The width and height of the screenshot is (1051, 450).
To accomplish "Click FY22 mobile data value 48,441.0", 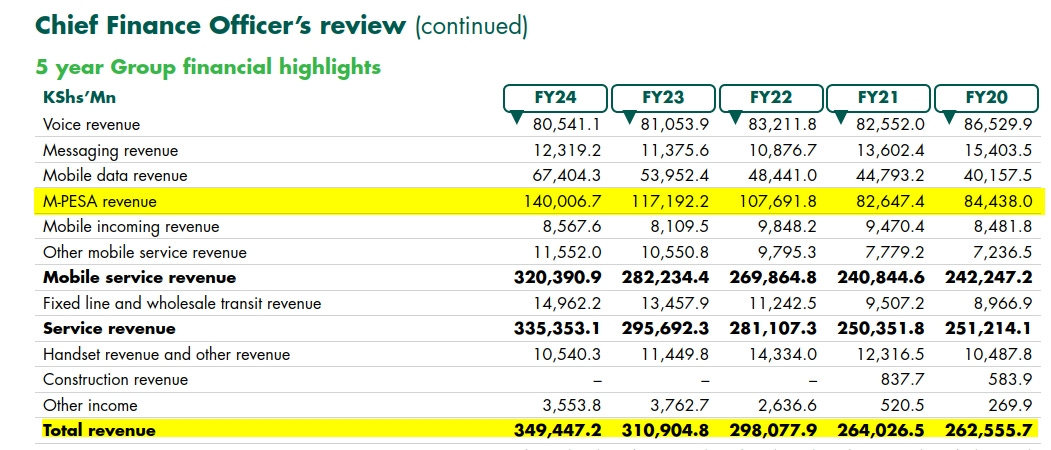I will pos(783,176).
